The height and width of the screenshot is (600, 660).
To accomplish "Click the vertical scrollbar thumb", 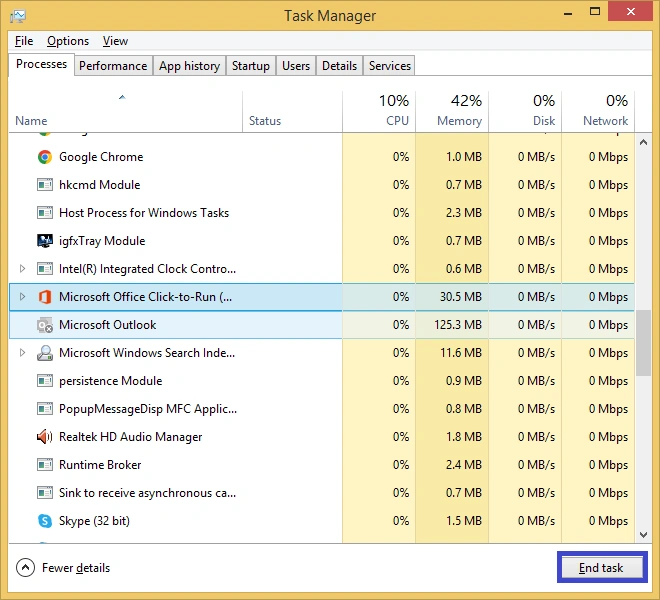I will (x=643, y=343).
